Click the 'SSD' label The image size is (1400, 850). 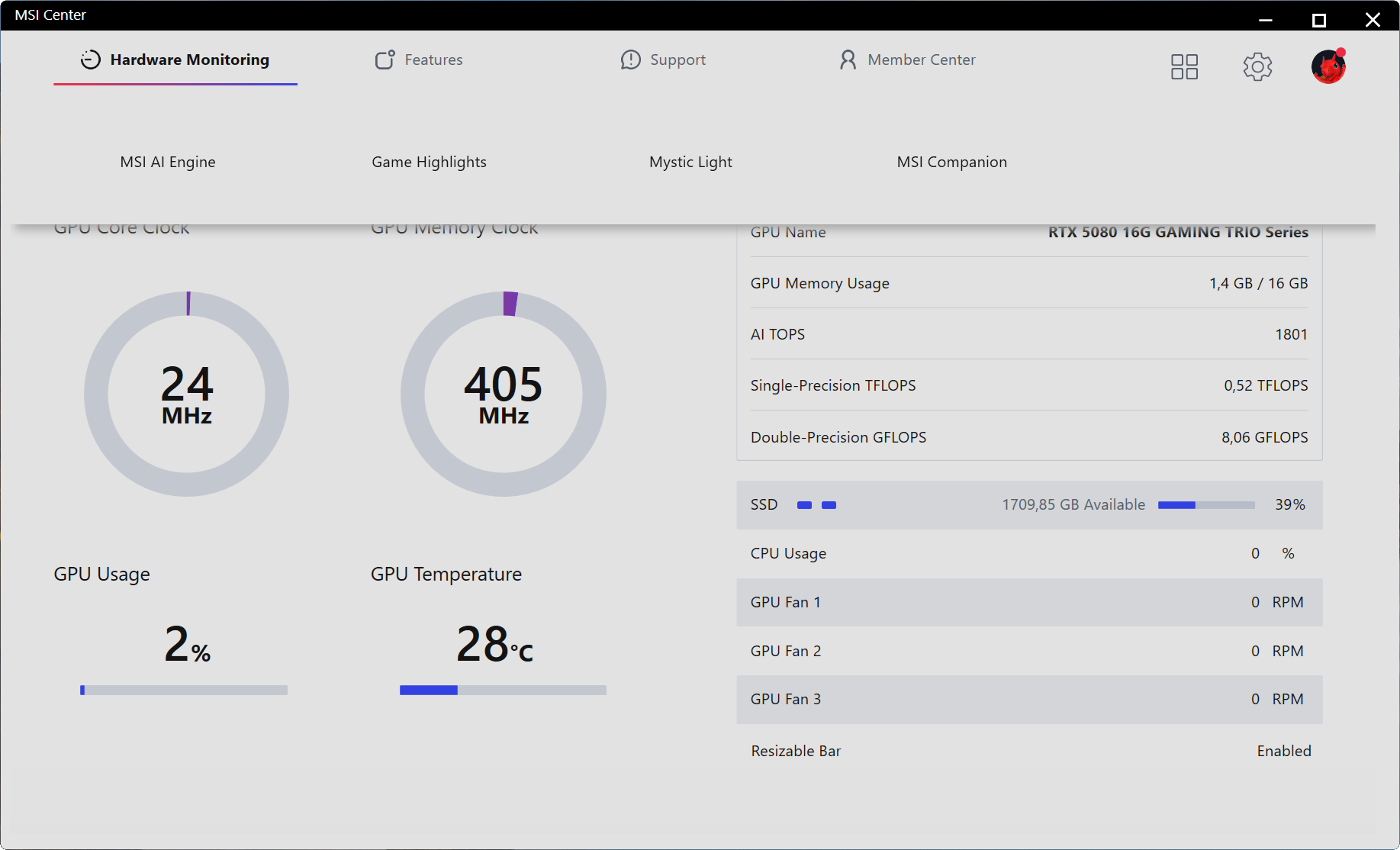tap(764, 504)
